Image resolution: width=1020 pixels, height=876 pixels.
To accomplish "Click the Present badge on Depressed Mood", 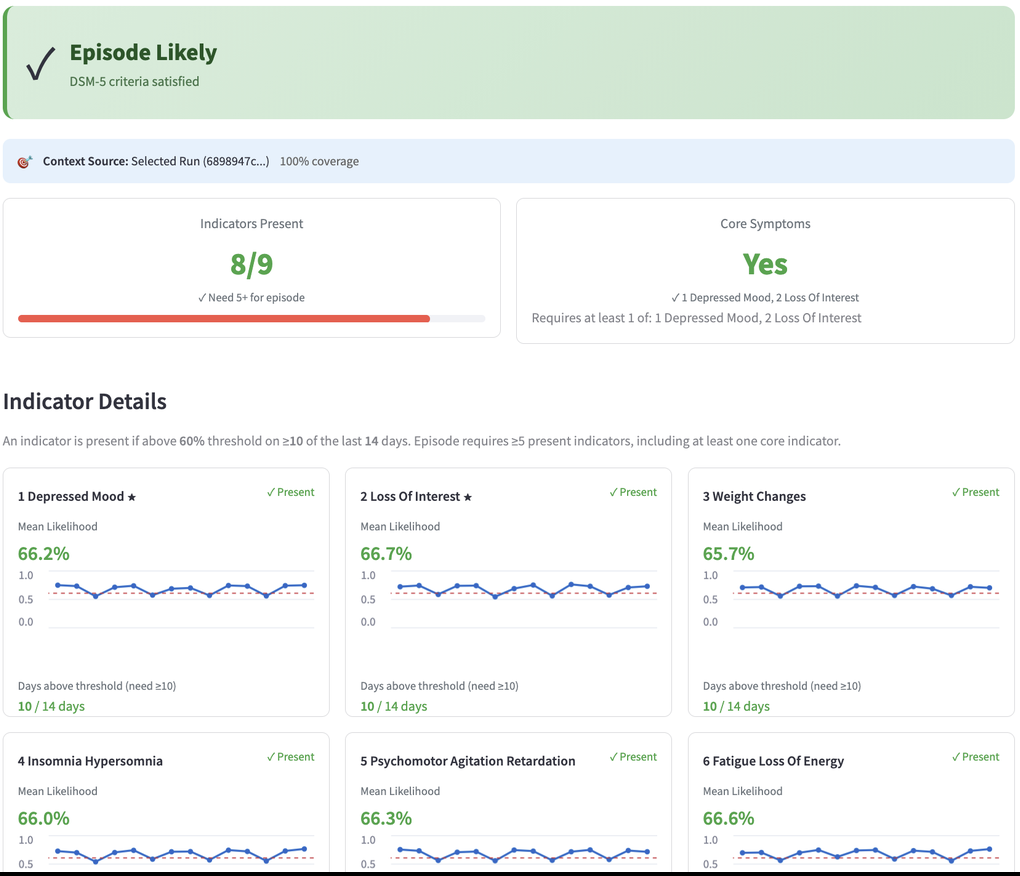I will click(x=291, y=492).
